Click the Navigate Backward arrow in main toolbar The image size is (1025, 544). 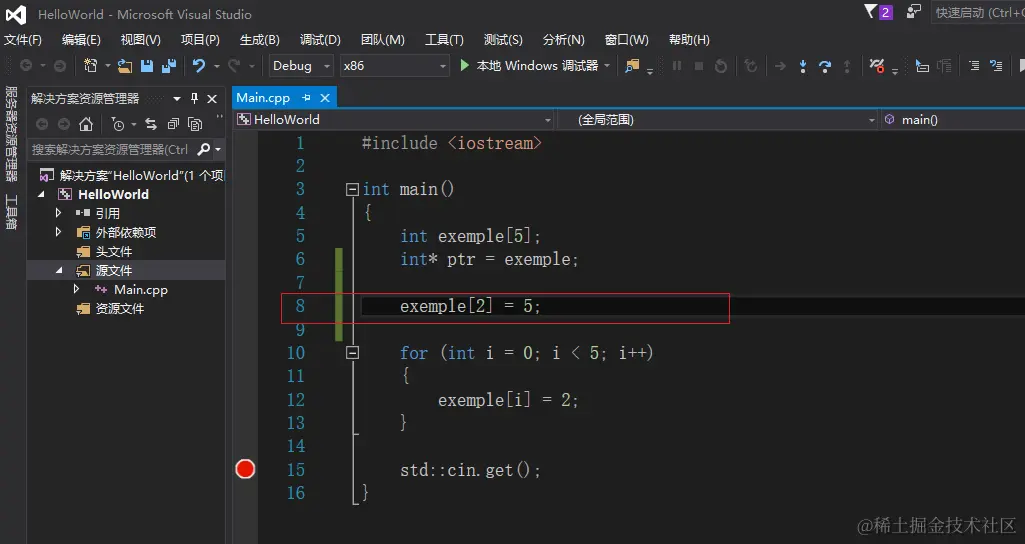coord(26,65)
